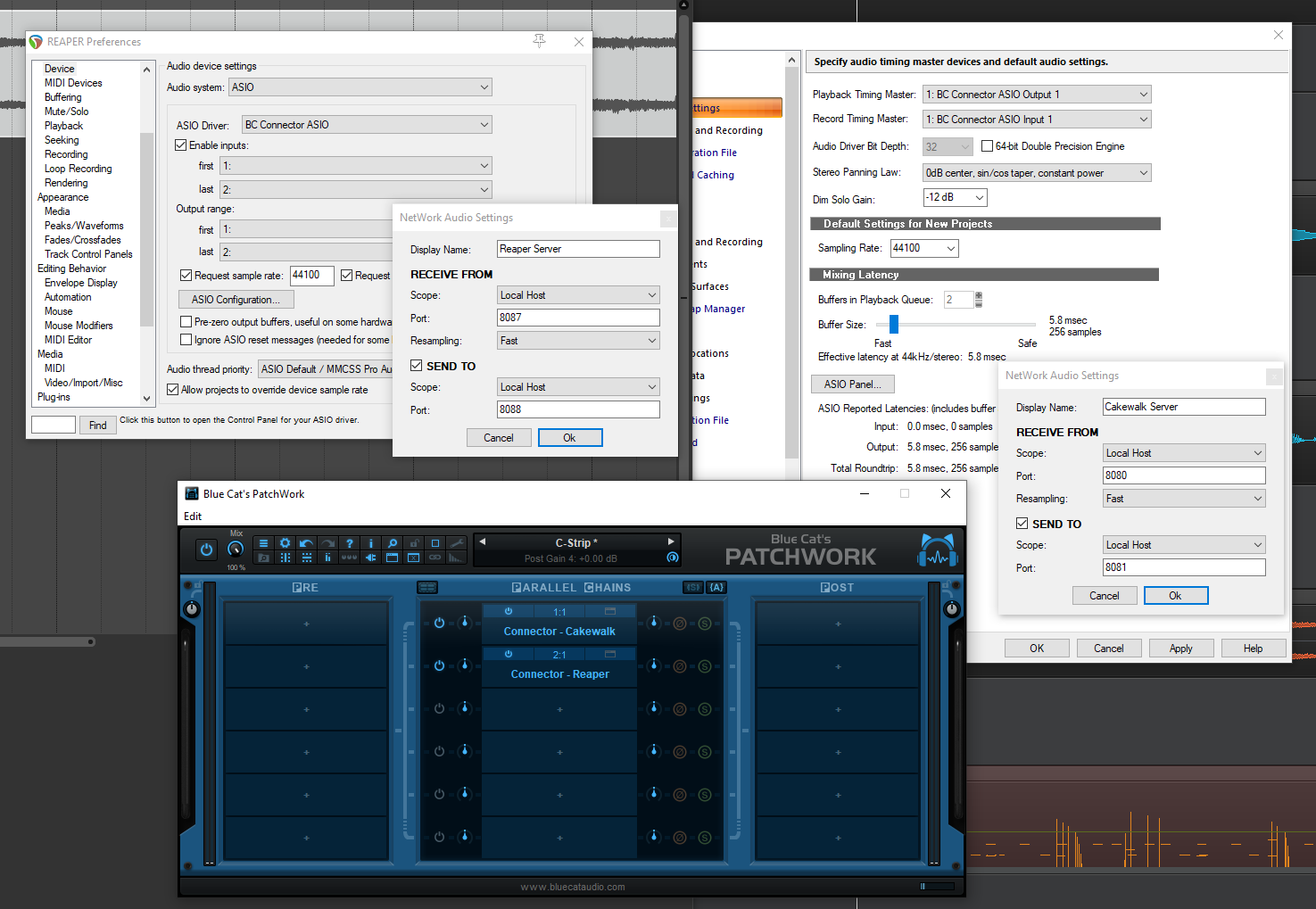Click the PatchWork Mix knob

(236, 550)
